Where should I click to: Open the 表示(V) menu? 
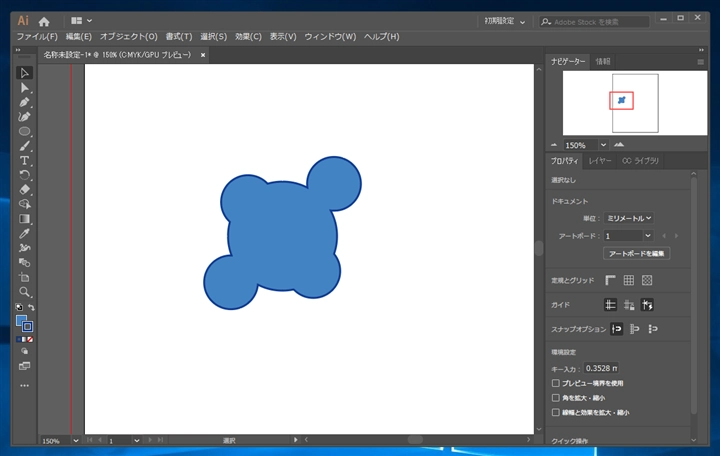point(283,36)
